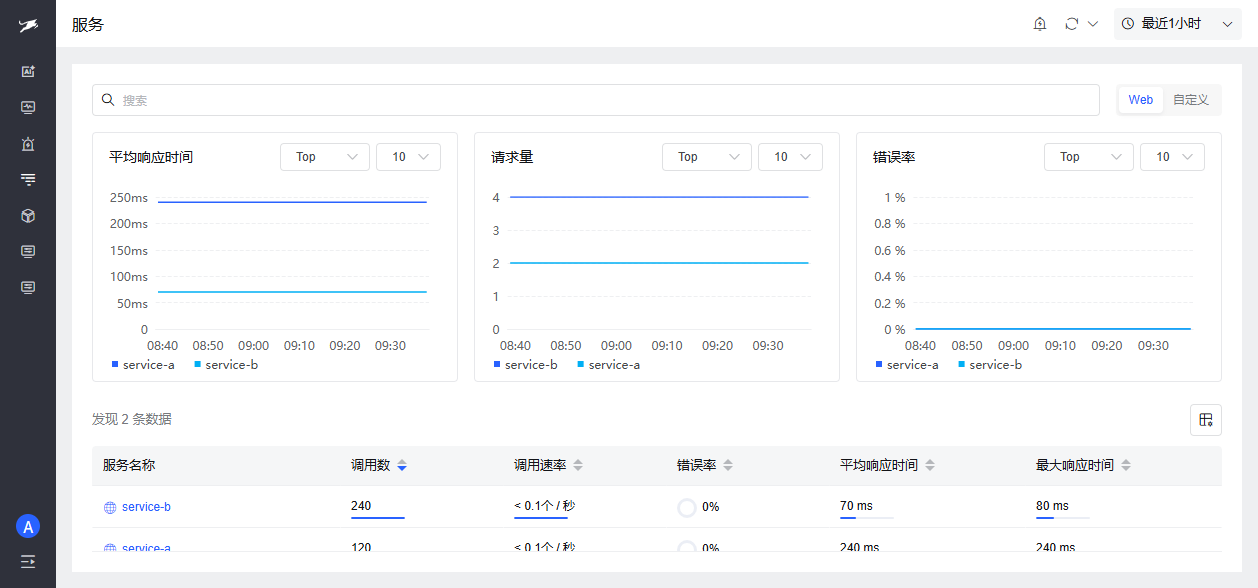The image size is (1258, 588).
Task: Open the user avatar A
Action: click(28, 527)
